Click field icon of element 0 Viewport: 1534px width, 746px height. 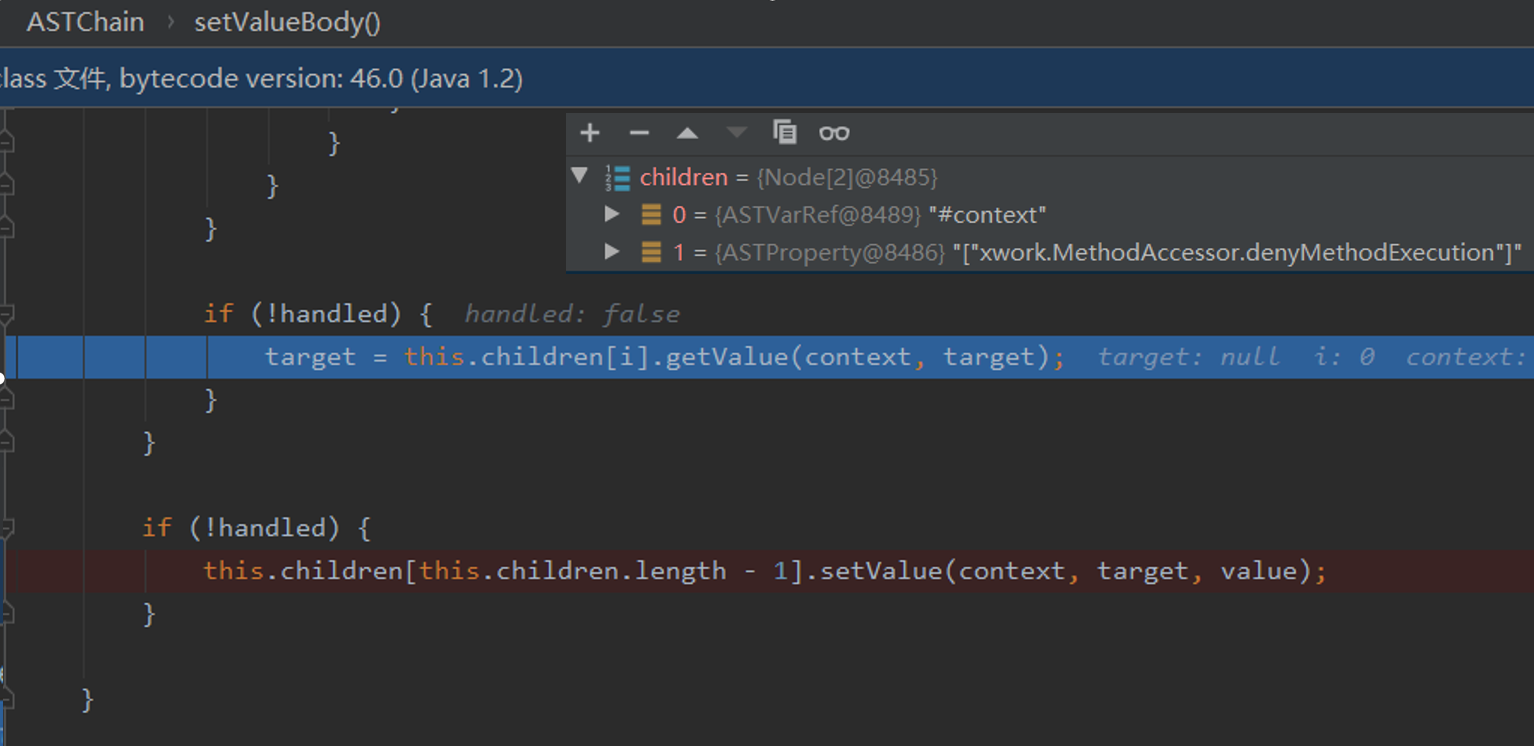coord(651,214)
